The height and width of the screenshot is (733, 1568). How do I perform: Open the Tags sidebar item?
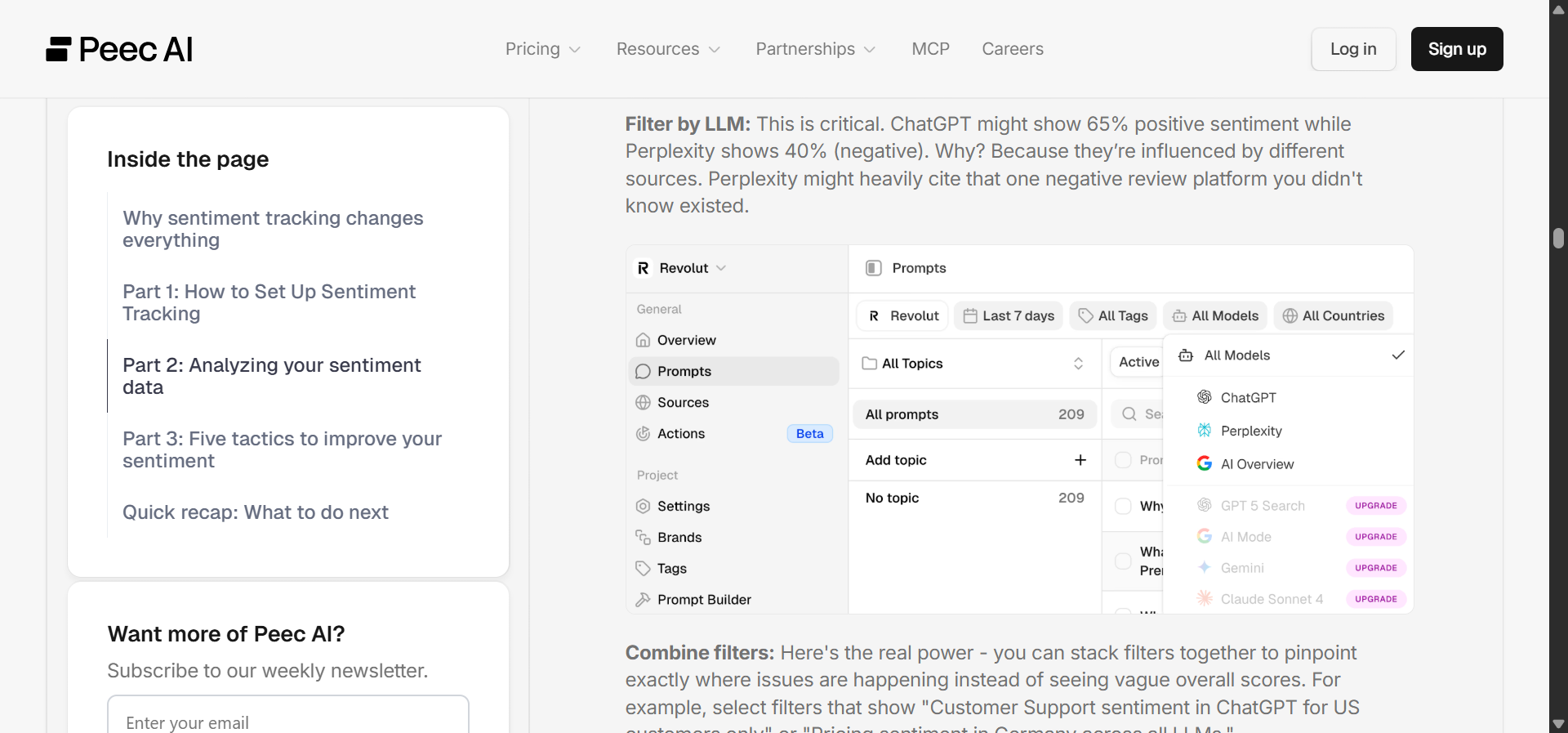pos(733,568)
